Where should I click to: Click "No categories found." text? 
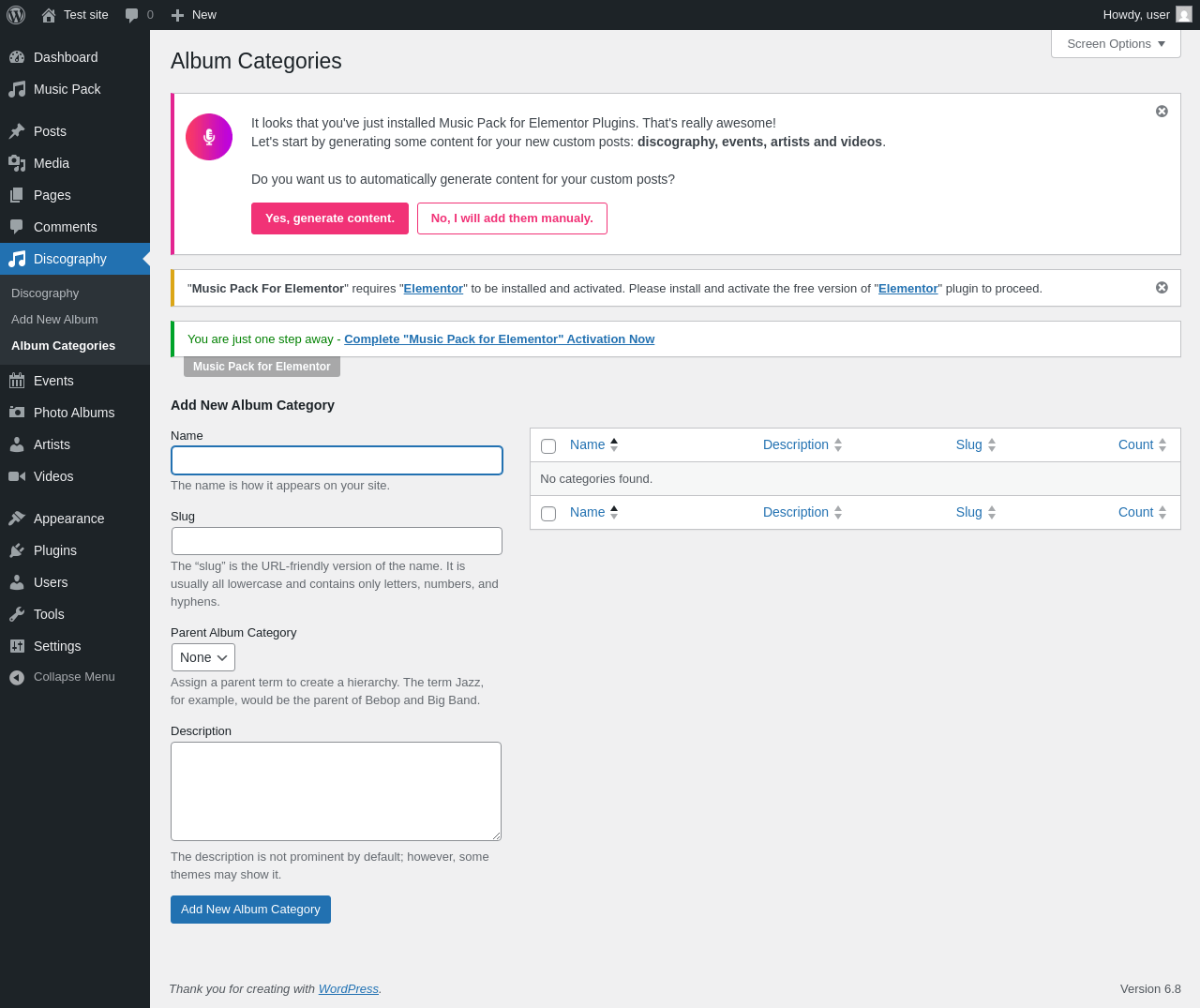596,479
